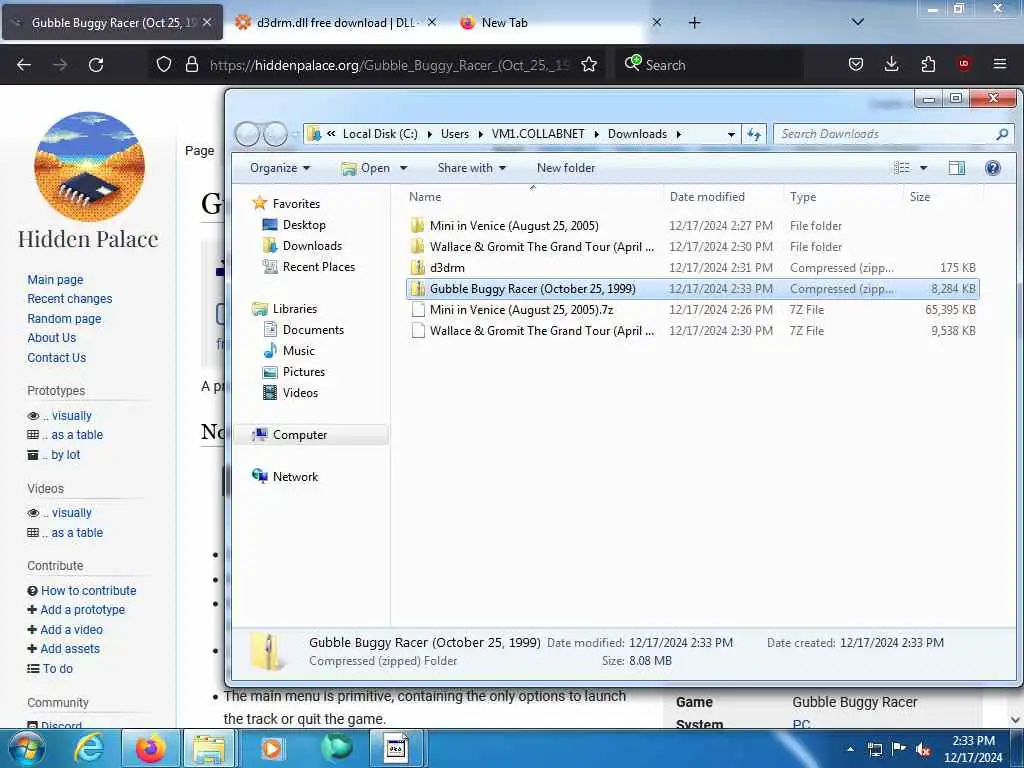Open Desktop in Favorites
The height and width of the screenshot is (768, 1024).
pyautogui.click(x=294, y=225)
